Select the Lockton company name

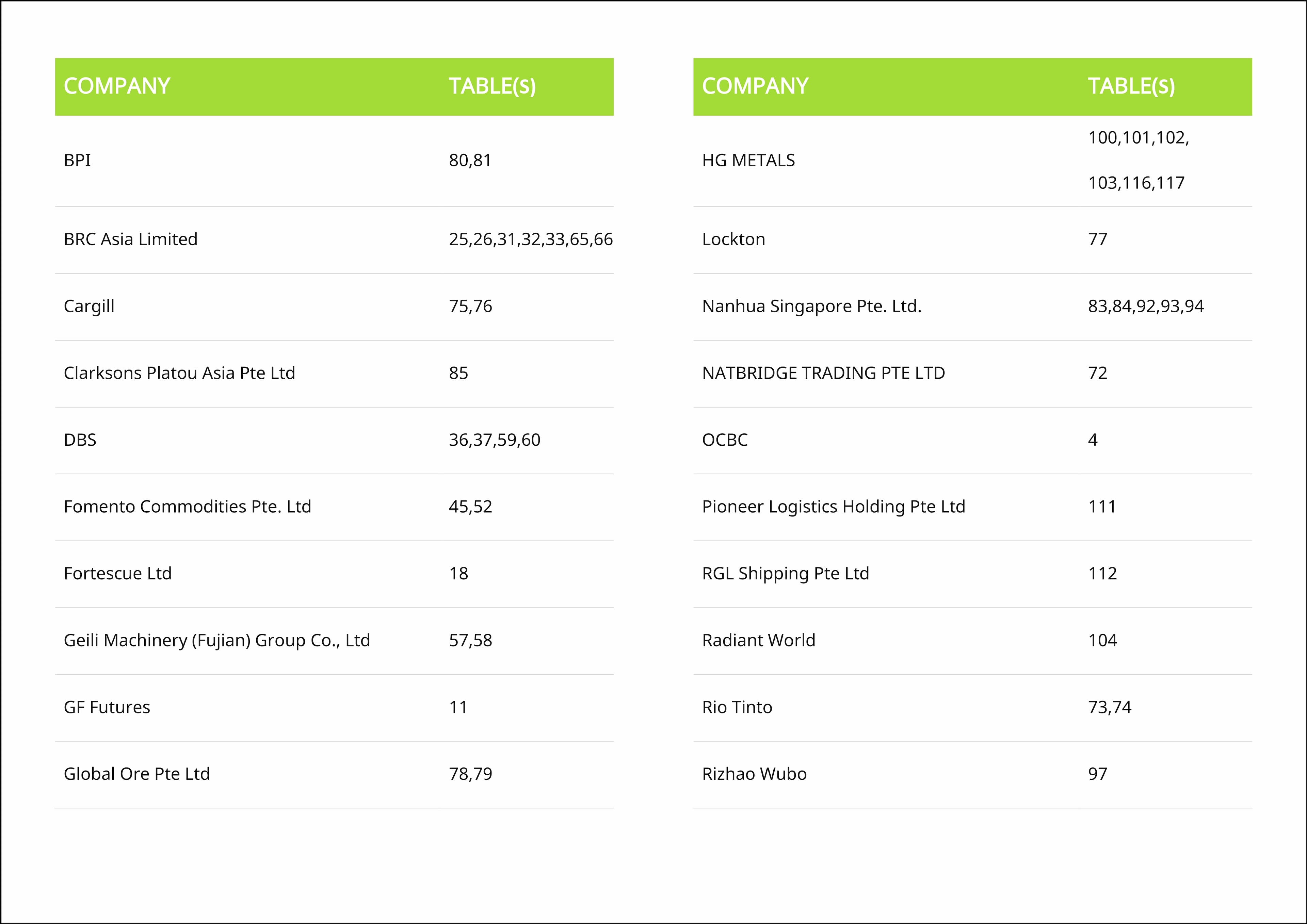point(734,240)
